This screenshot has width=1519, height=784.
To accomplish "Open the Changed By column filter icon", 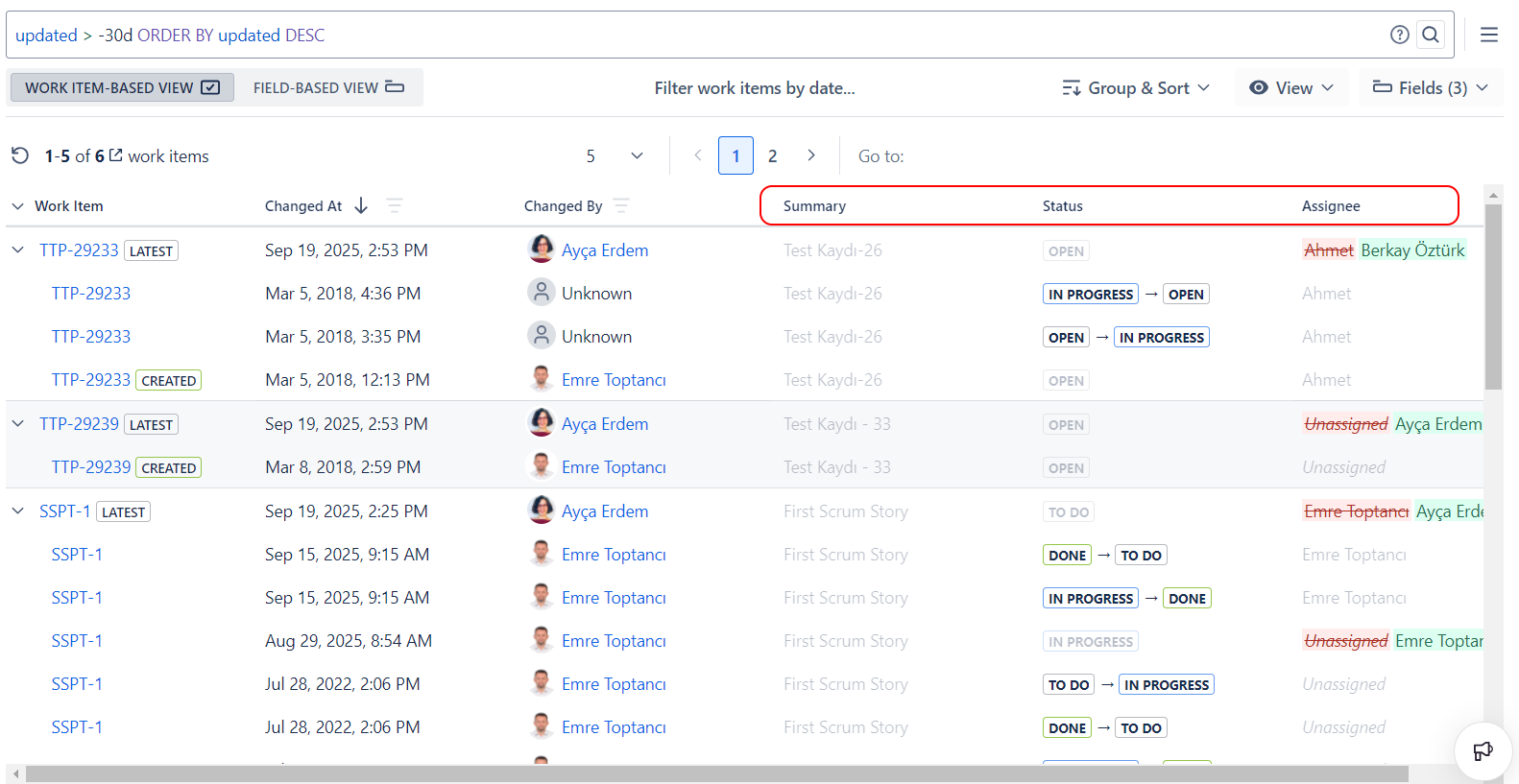I will pyautogui.click(x=621, y=205).
